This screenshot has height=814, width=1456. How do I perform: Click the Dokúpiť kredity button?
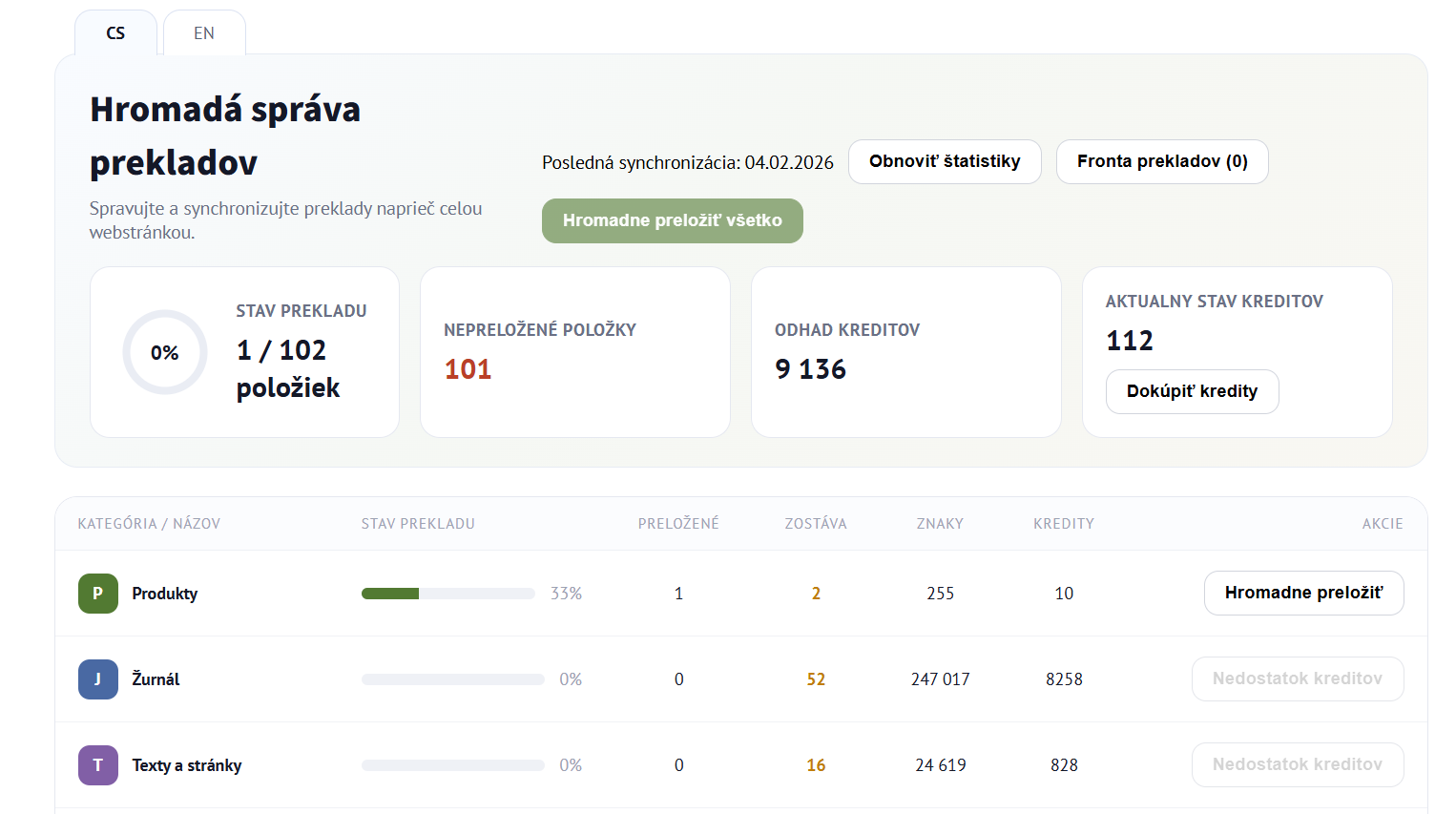pos(1192,391)
